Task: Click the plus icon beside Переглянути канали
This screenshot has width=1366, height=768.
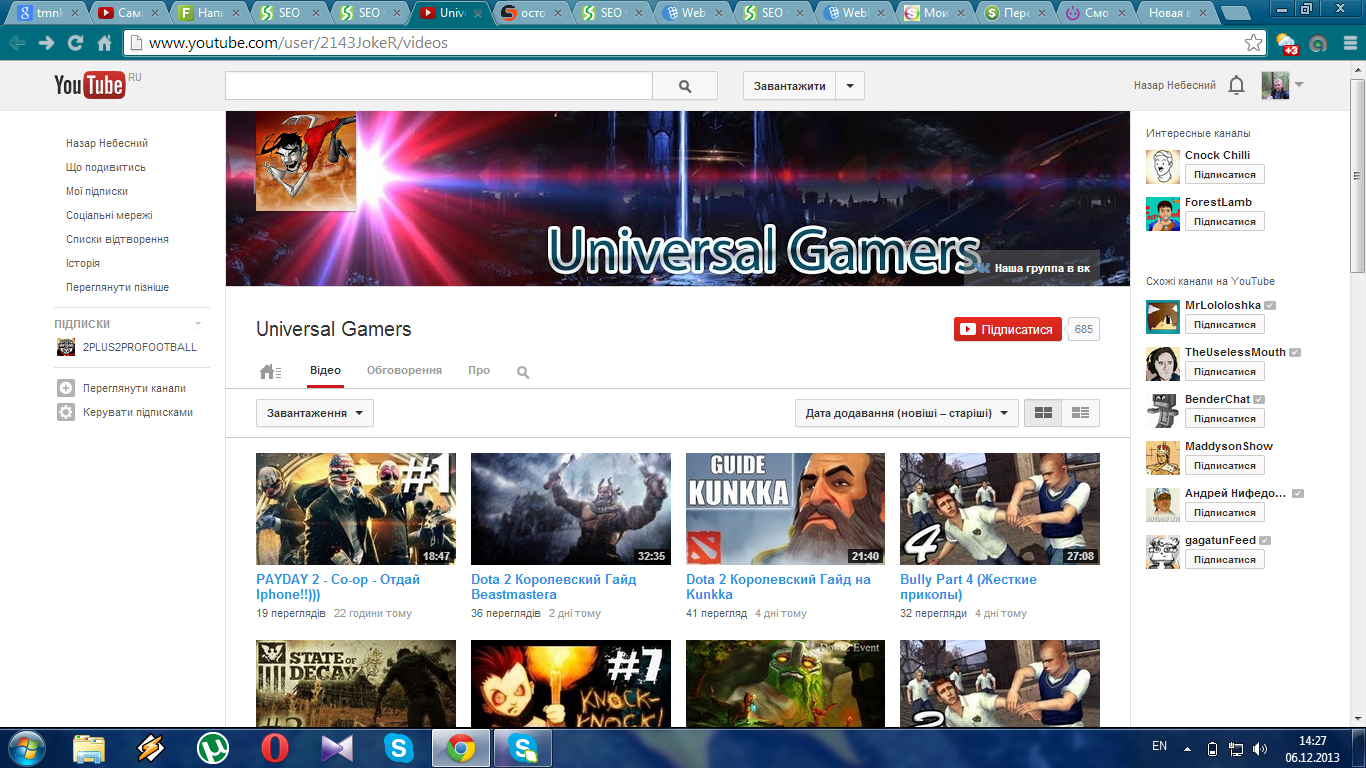Action: coord(66,388)
